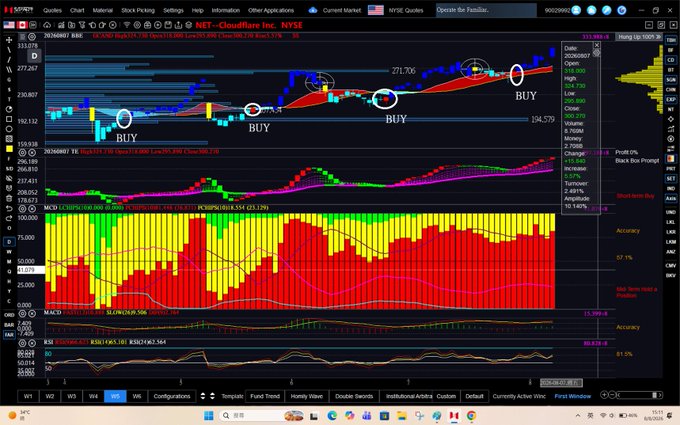Open the user avatar icon next to account number
The height and width of the screenshot is (425, 680).
[x=576, y=10]
